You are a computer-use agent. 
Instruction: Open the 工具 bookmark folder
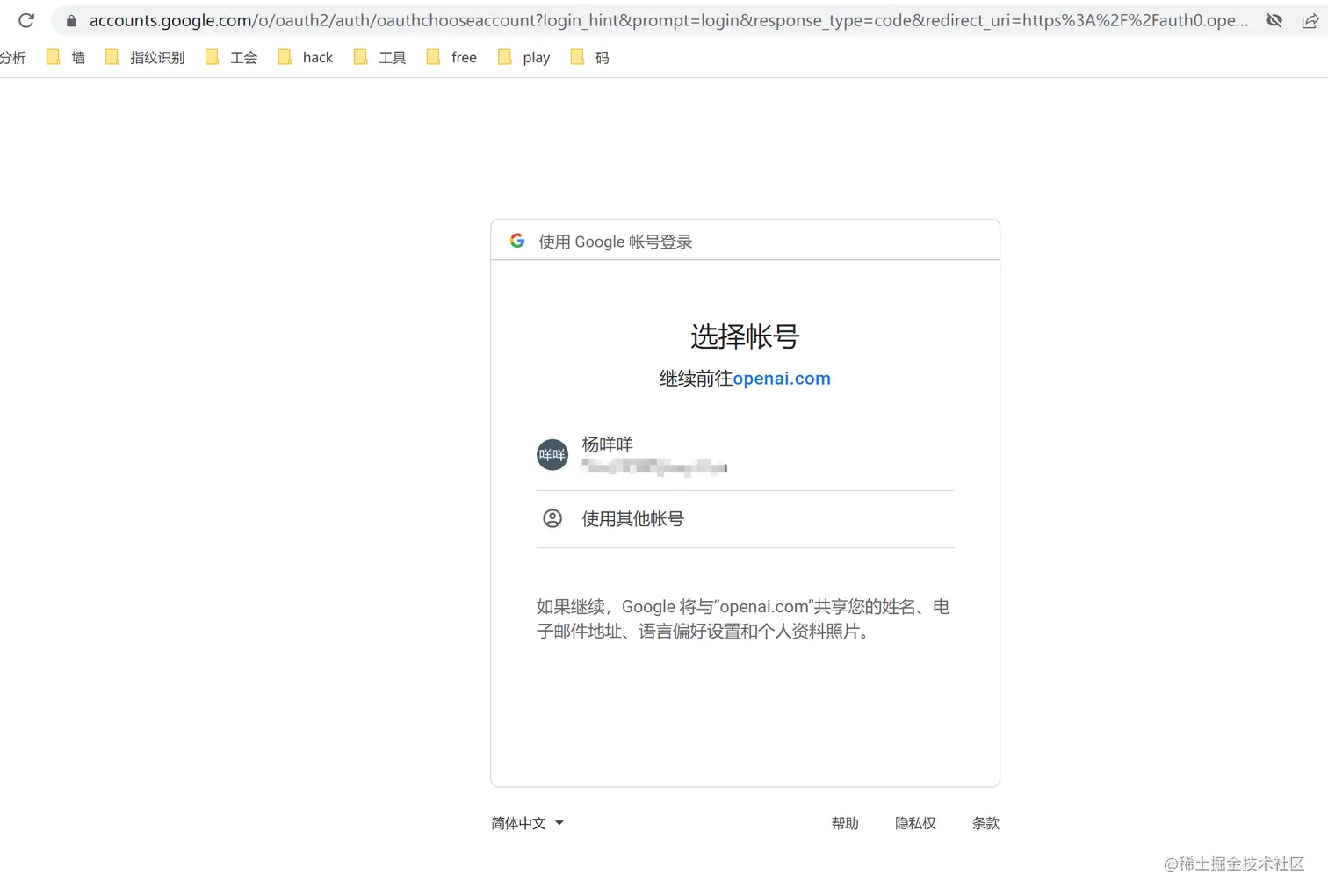coord(379,57)
